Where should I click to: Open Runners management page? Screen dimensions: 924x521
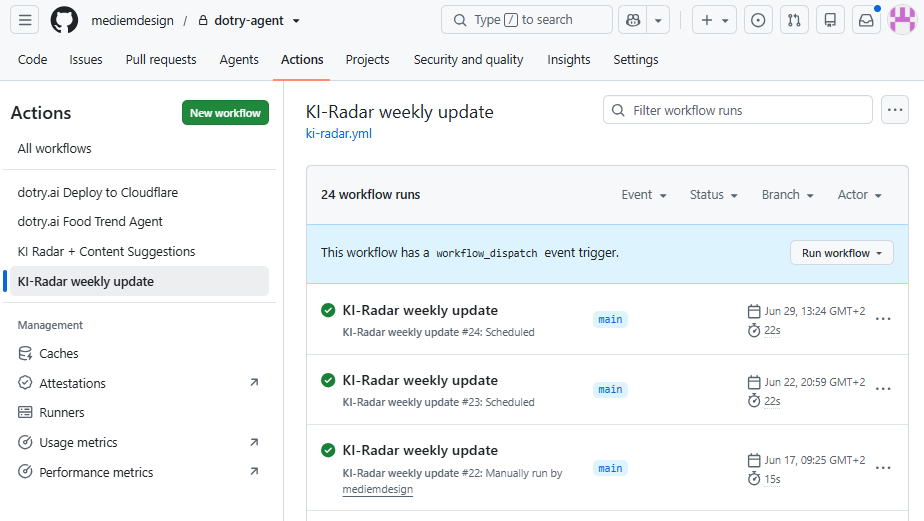[x=140, y=413]
